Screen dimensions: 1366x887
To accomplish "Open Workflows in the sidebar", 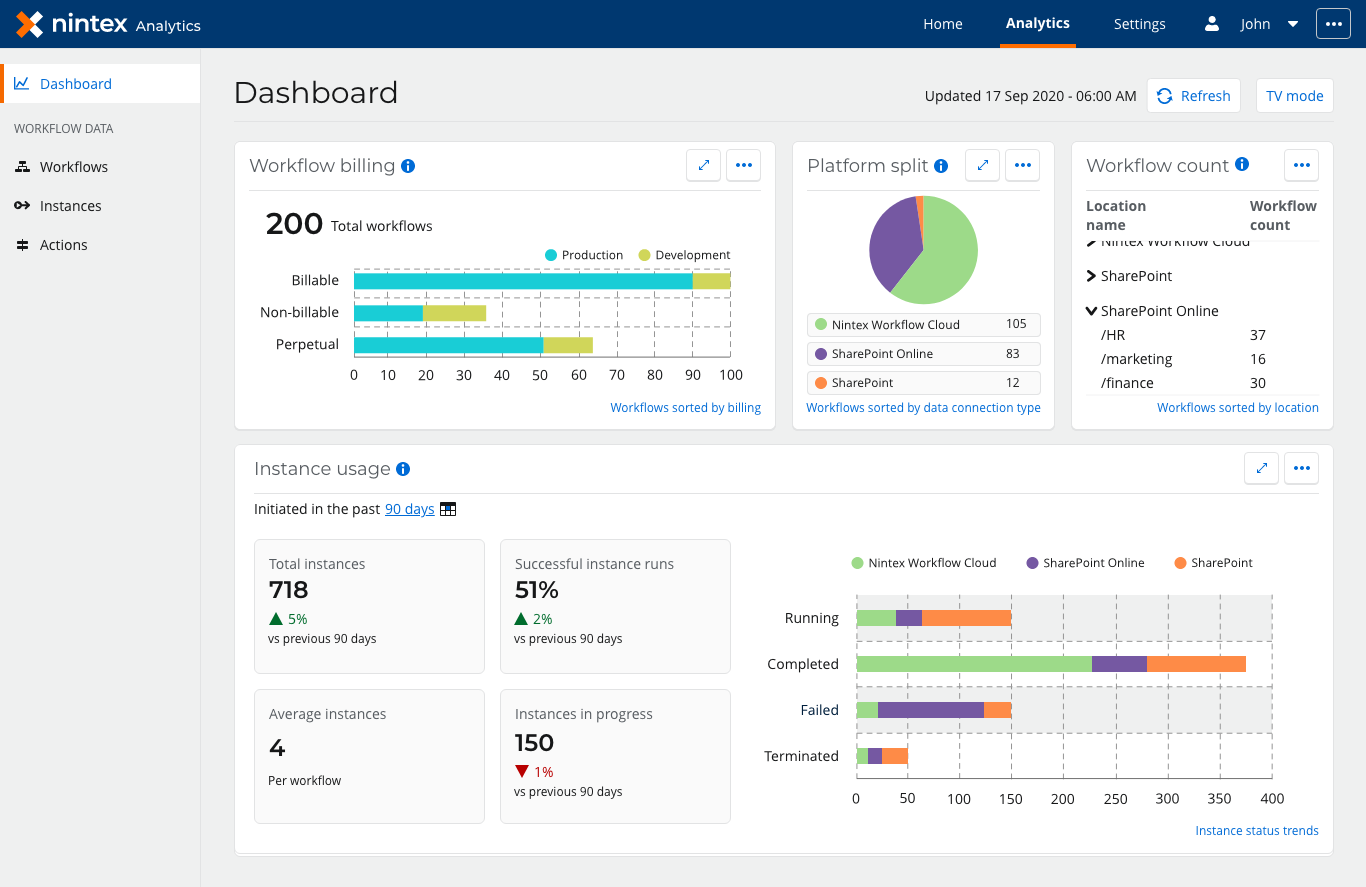I will [x=74, y=167].
